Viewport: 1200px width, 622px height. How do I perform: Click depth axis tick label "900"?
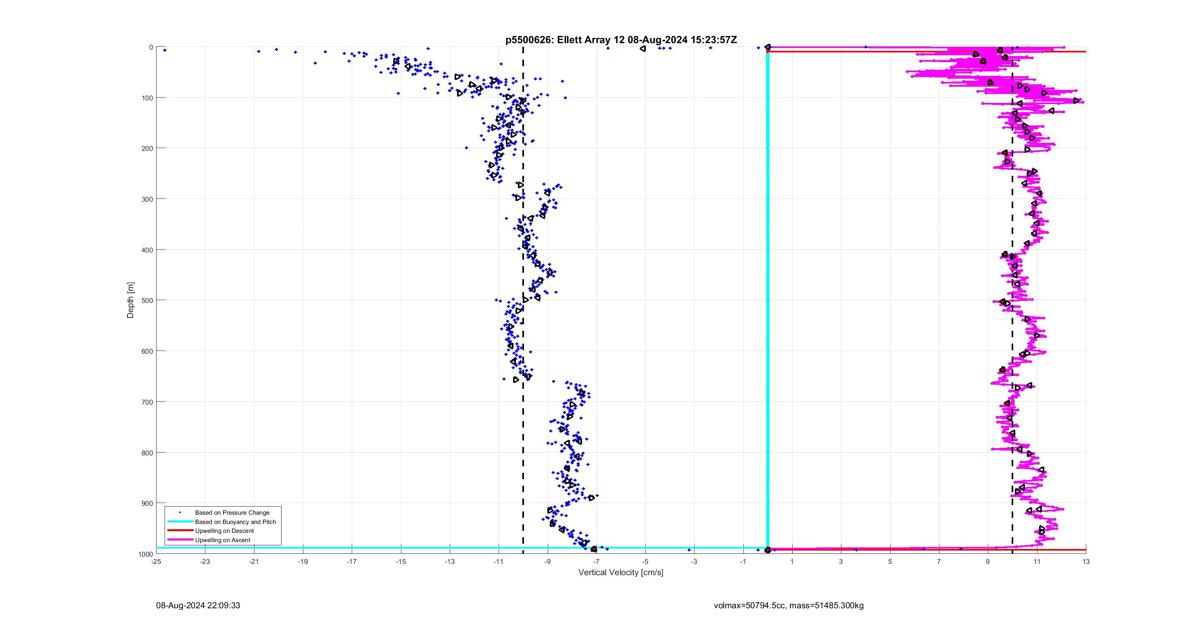click(146, 503)
